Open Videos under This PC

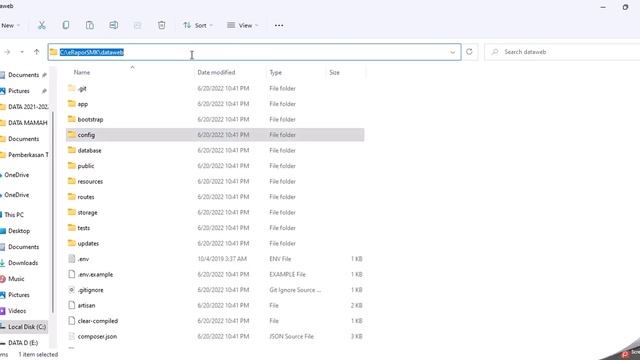coord(17,311)
